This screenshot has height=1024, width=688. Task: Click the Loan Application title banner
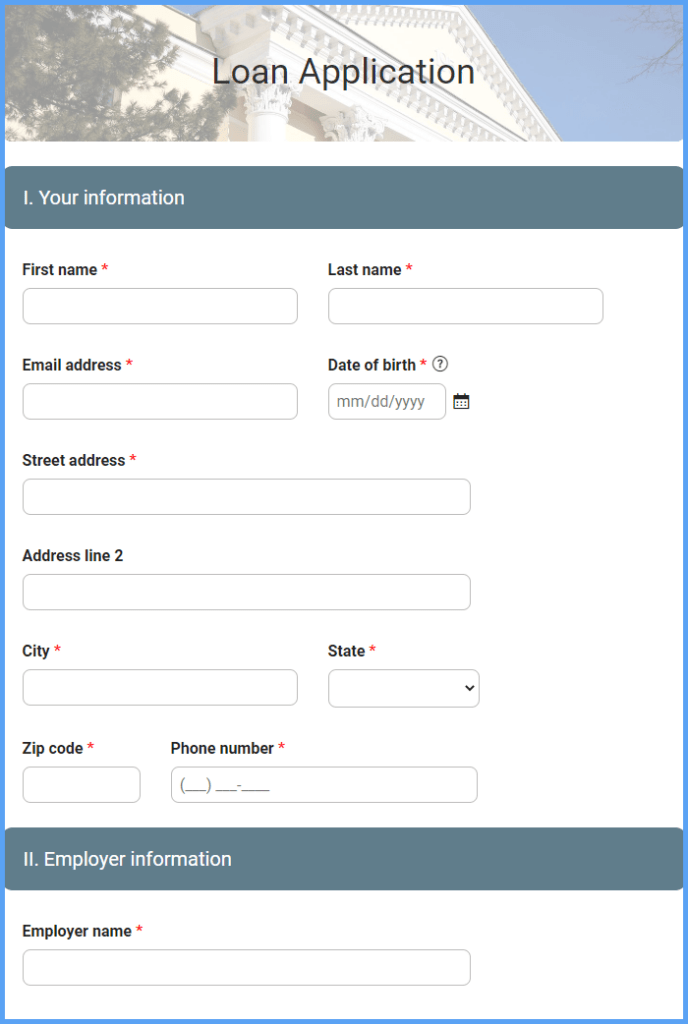[x=343, y=71]
